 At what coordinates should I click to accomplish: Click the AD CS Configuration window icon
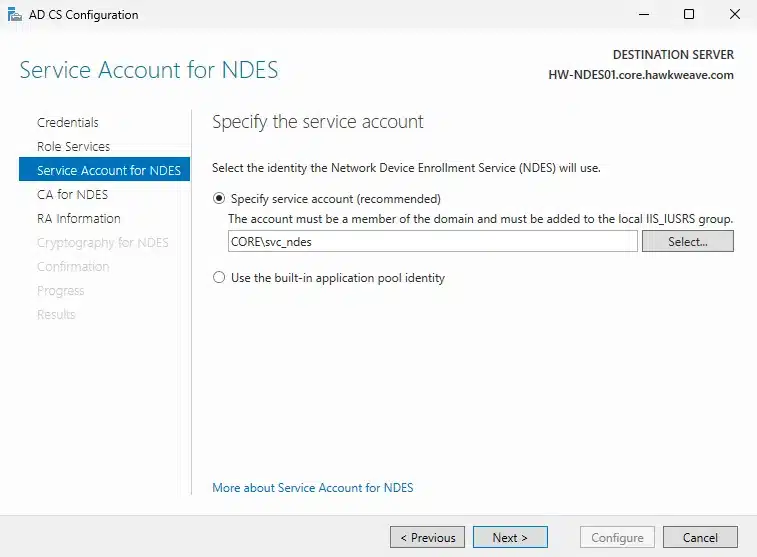tap(12, 15)
